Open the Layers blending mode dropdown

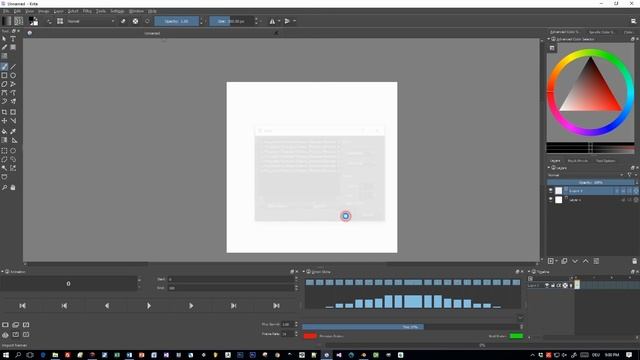coord(585,175)
